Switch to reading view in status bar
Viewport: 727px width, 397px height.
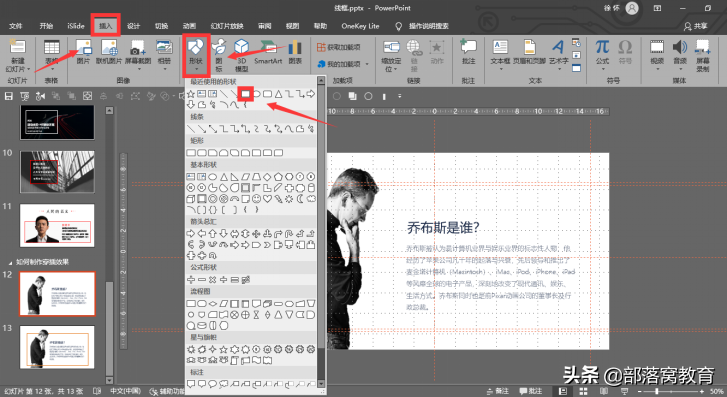click(x=604, y=391)
